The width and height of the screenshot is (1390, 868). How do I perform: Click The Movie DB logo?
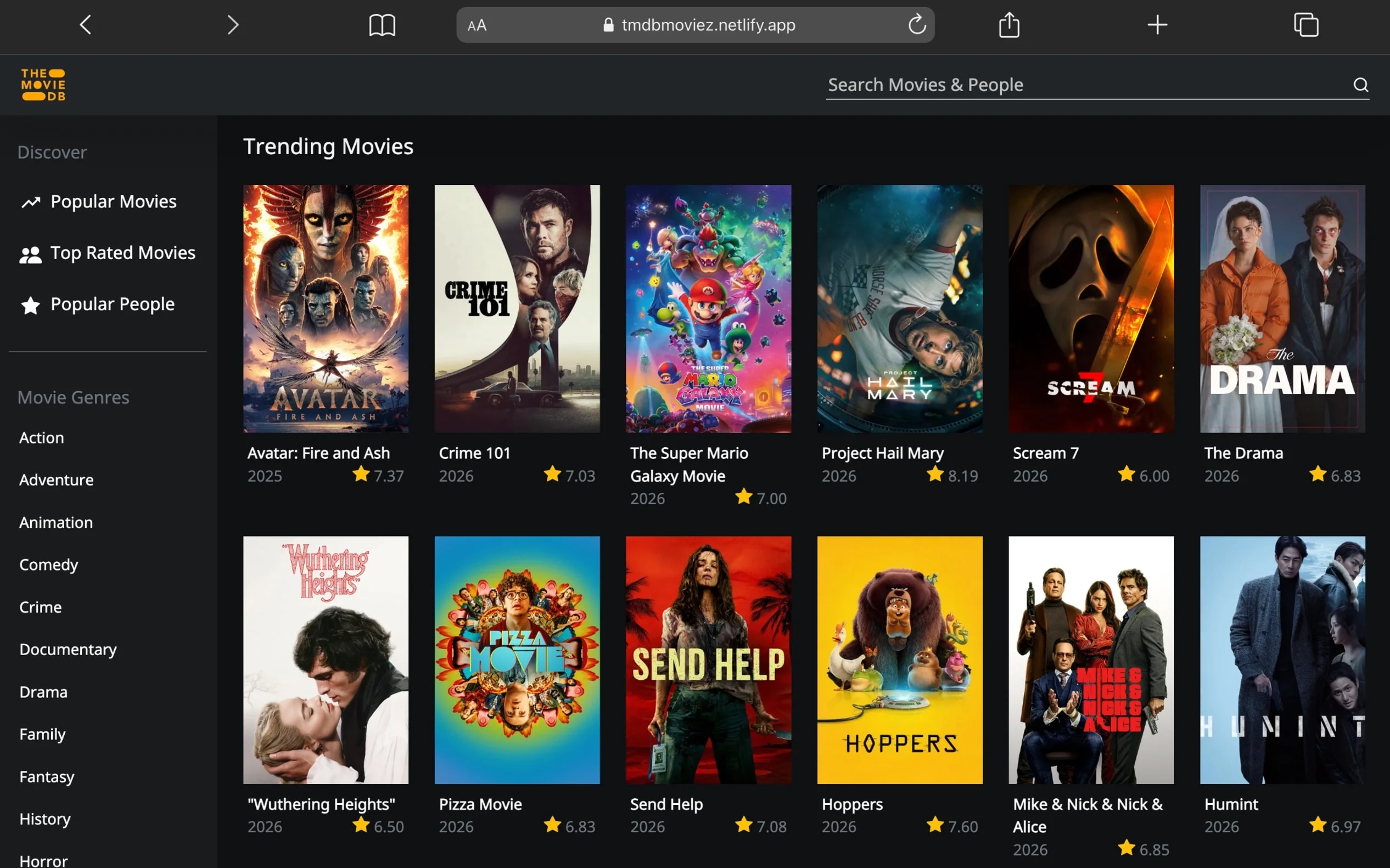pos(42,84)
